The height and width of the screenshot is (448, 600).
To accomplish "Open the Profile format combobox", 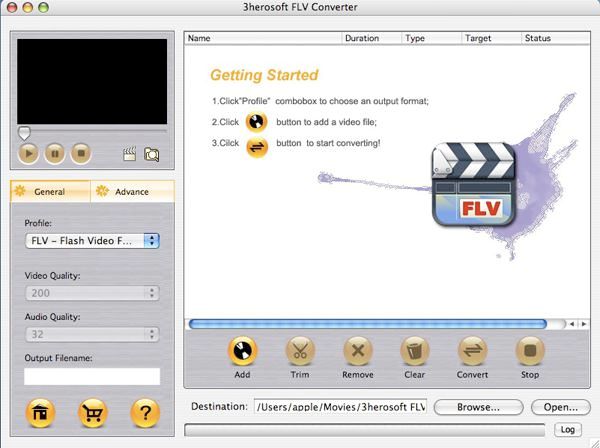I will [x=92, y=241].
